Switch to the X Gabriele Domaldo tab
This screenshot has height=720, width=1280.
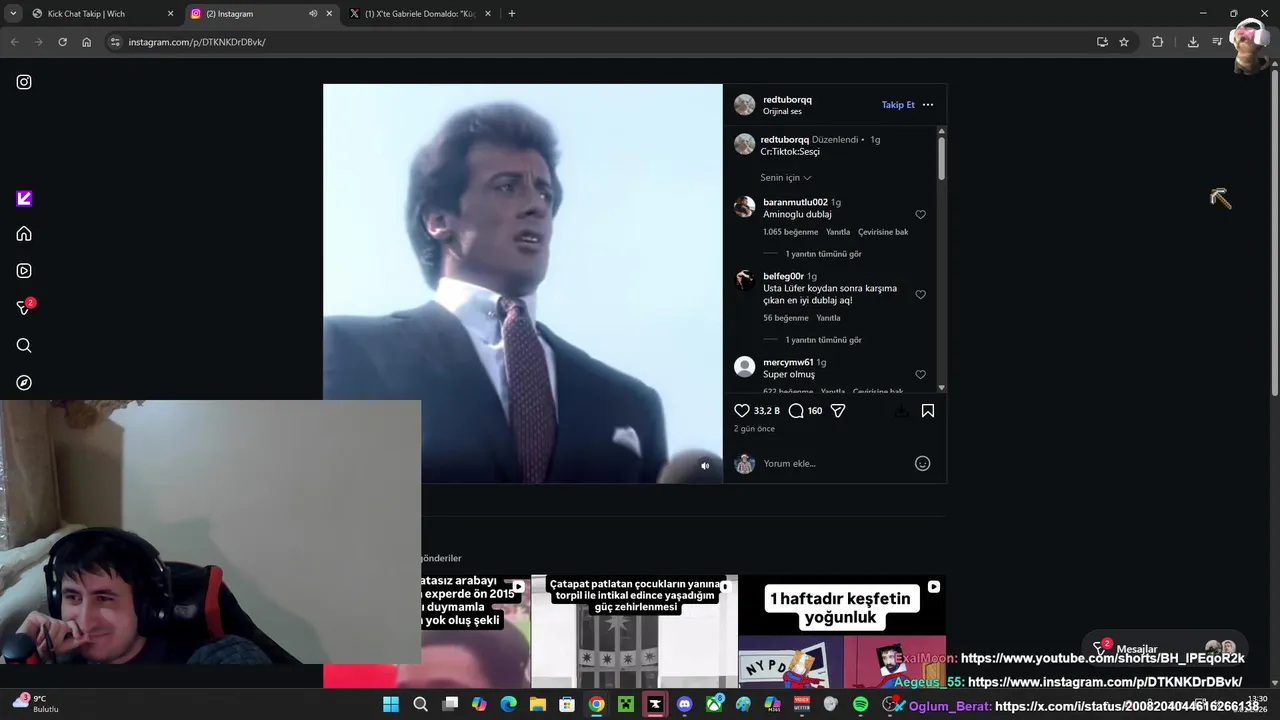420,14
